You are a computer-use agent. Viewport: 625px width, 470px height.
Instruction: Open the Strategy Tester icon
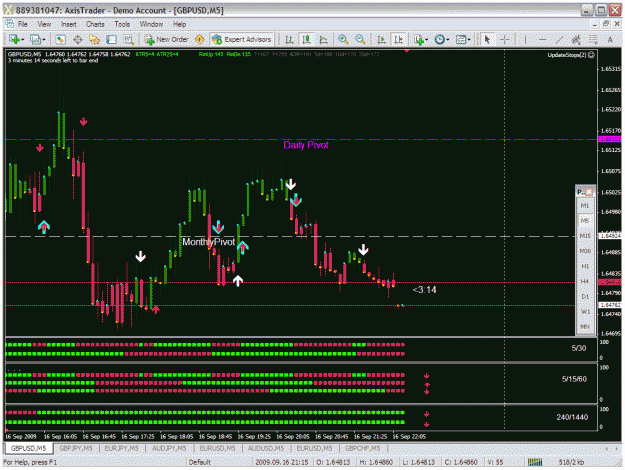(x=128, y=39)
